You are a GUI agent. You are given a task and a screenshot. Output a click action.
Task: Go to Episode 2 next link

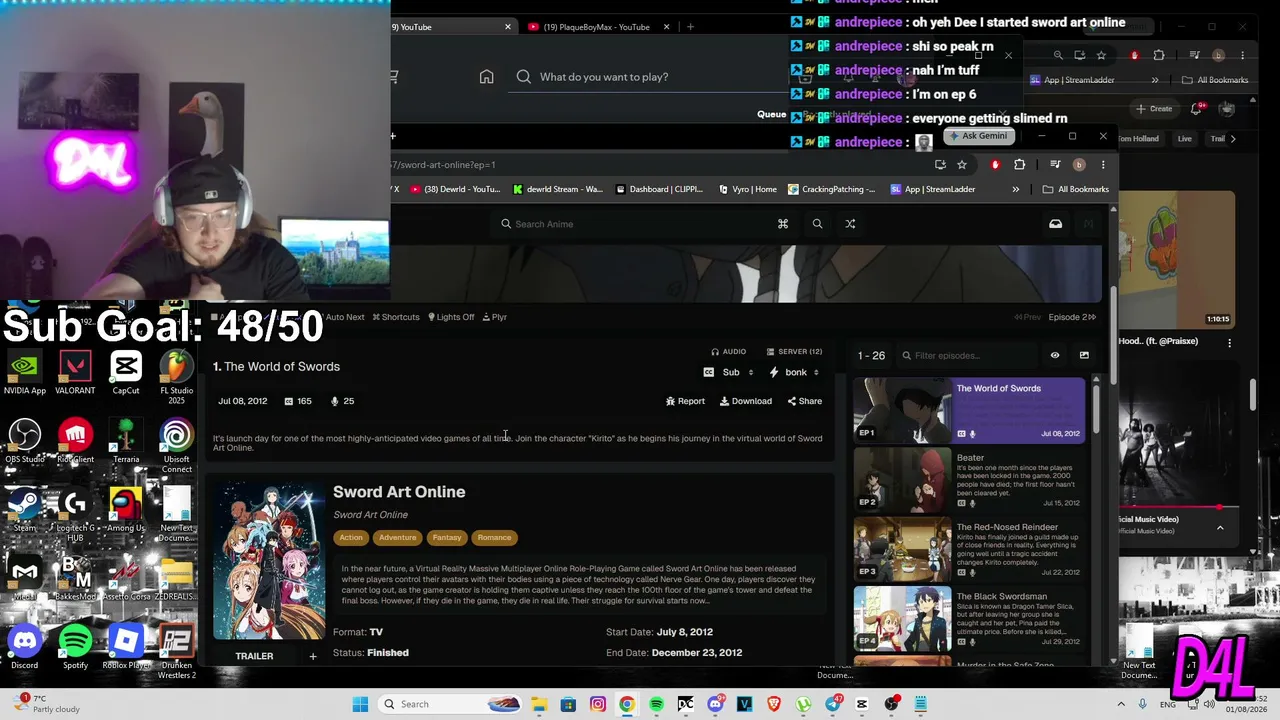tap(1072, 317)
